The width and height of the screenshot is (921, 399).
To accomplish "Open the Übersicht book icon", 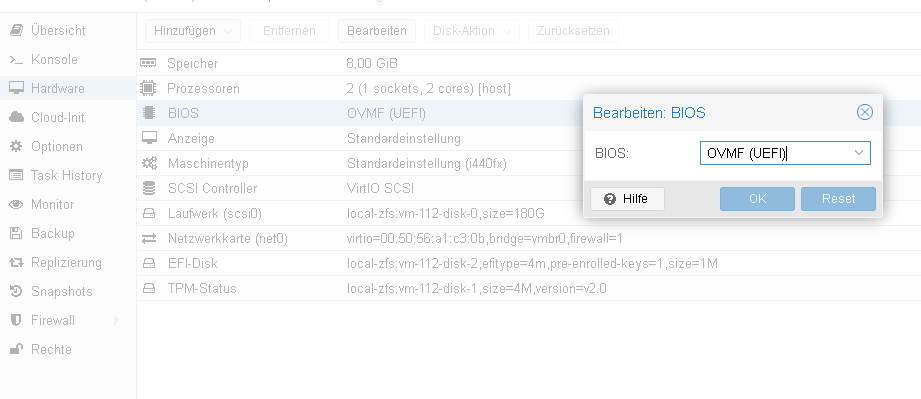I will tap(16, 30).
